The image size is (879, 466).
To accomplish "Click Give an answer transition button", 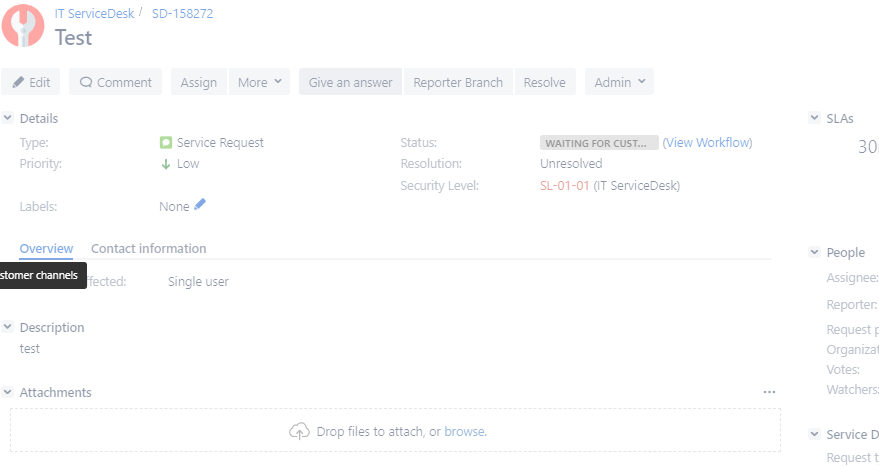I will (350, 82).
